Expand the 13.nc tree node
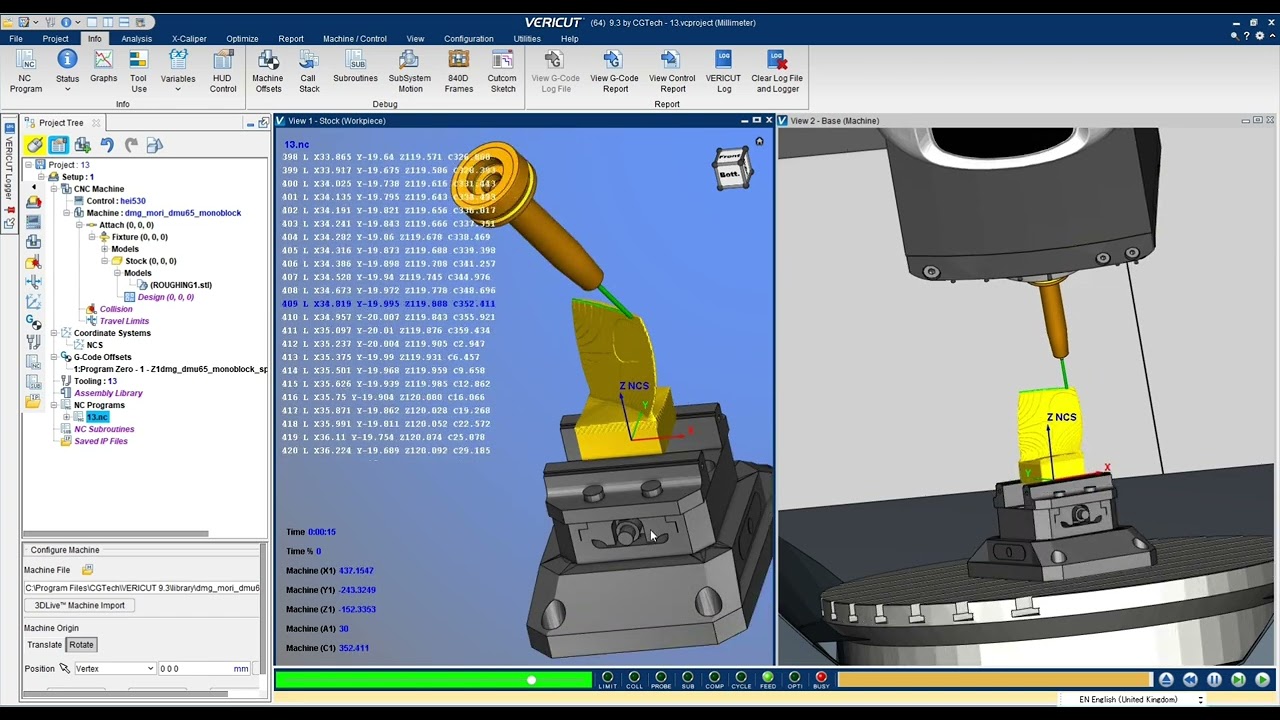 (x=67, y=417)
